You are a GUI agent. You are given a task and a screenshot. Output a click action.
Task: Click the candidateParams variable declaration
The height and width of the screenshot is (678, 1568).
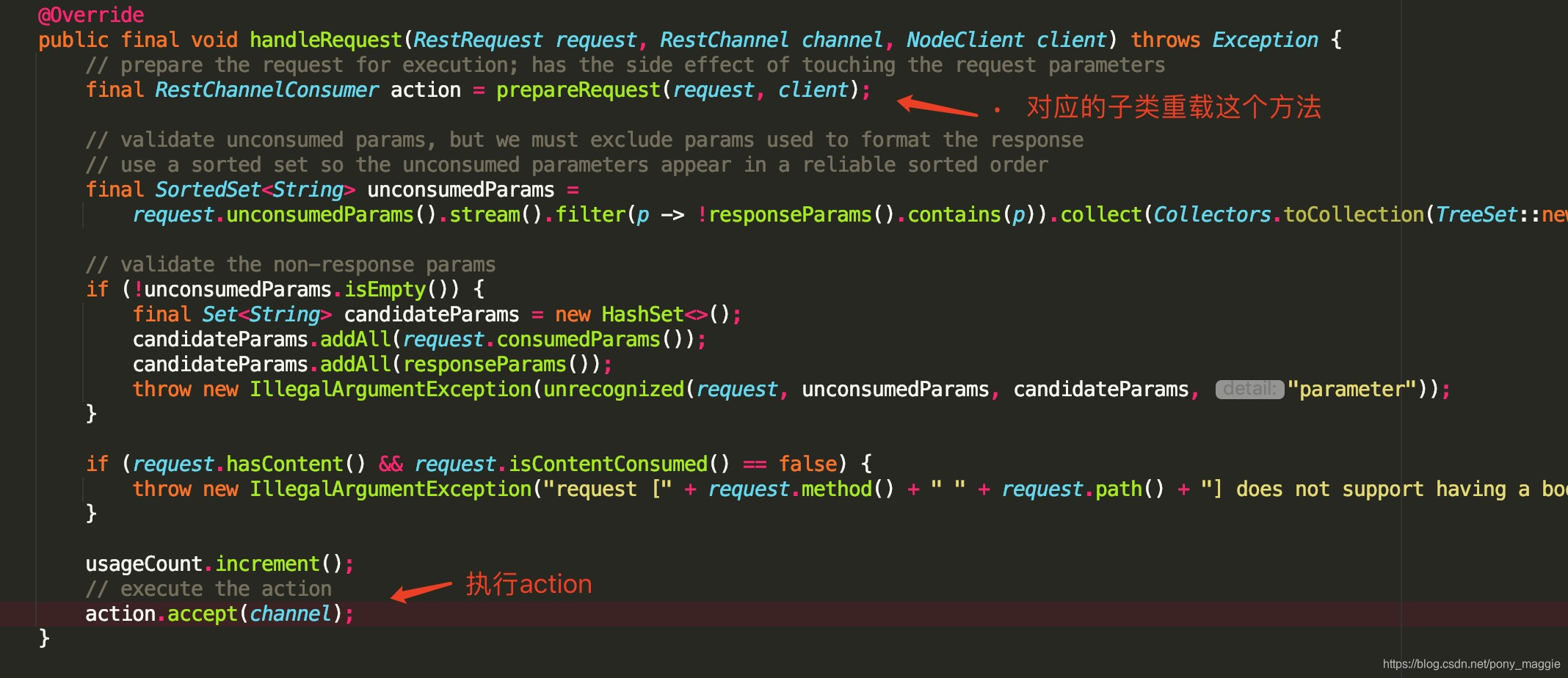tap(432, 314)
